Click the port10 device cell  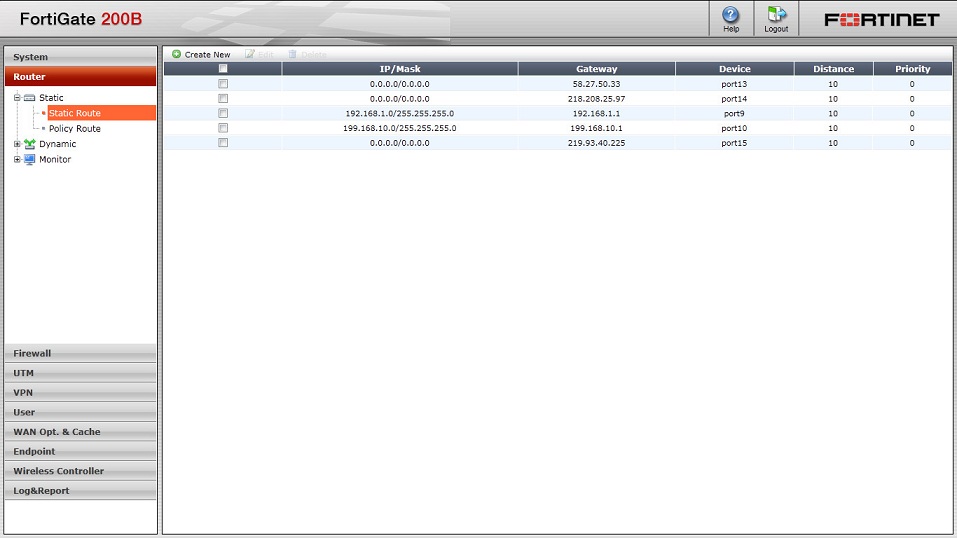[734, 128]
